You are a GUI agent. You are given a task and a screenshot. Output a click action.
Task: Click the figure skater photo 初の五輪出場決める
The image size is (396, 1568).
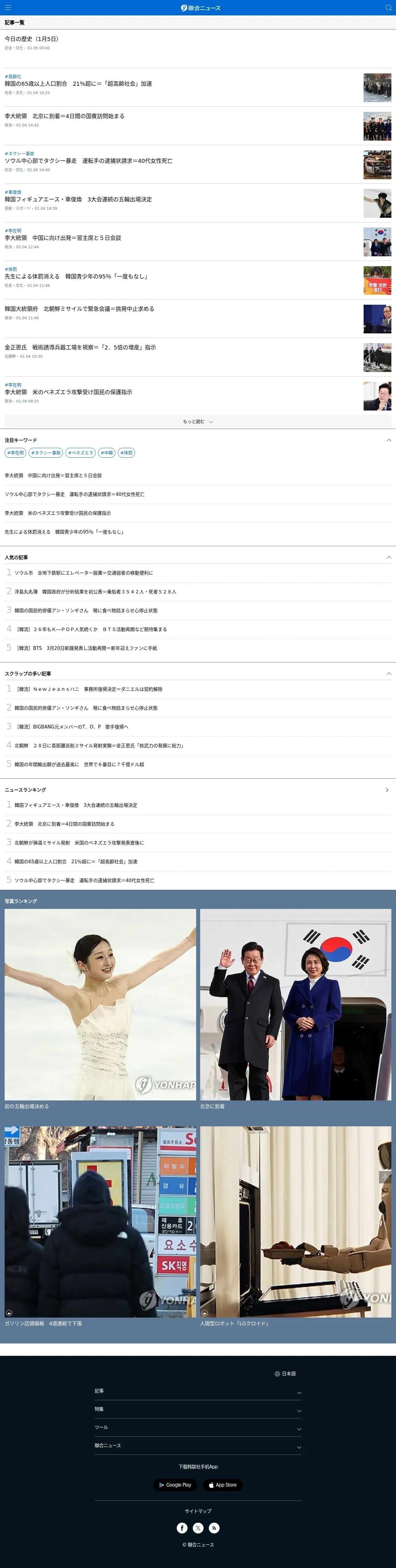click(x=100, y=1004)
